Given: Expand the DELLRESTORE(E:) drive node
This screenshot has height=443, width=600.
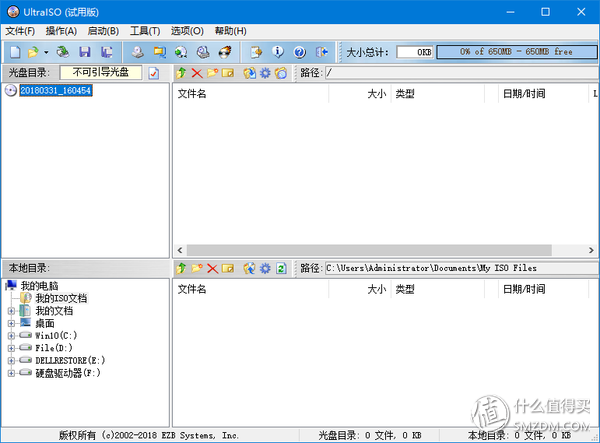Looking at the screenshot, I should click(x=11, y=360).
